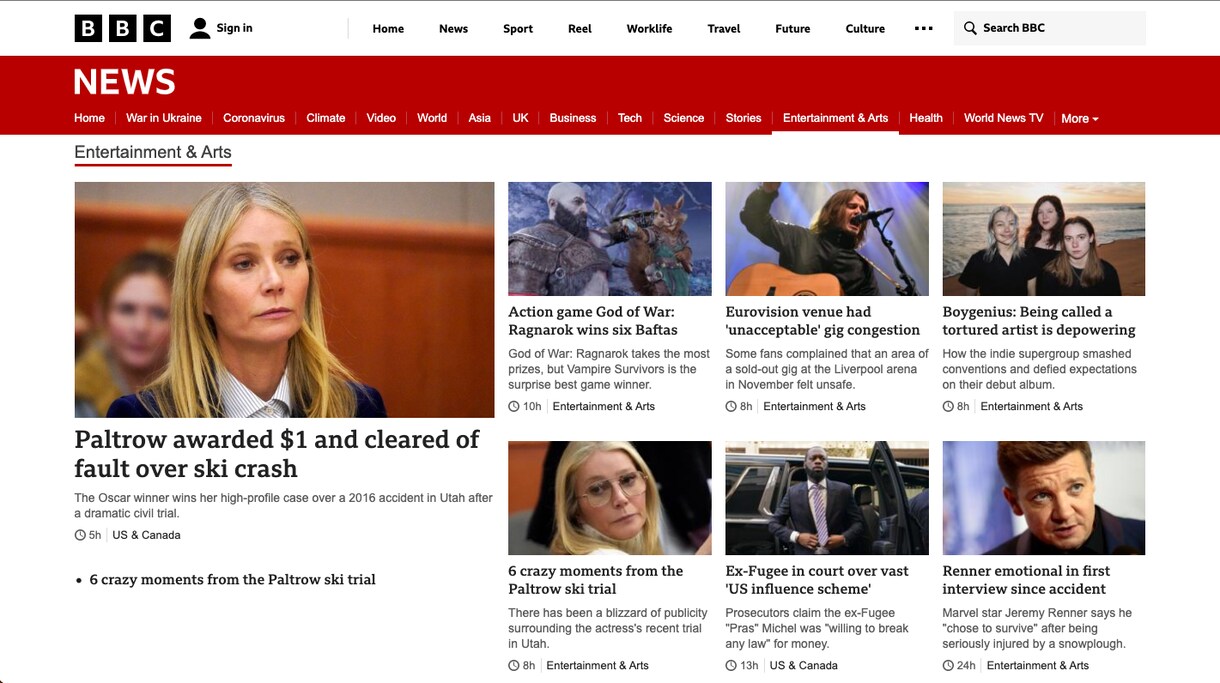Select World News TV section

point(1003,118)
